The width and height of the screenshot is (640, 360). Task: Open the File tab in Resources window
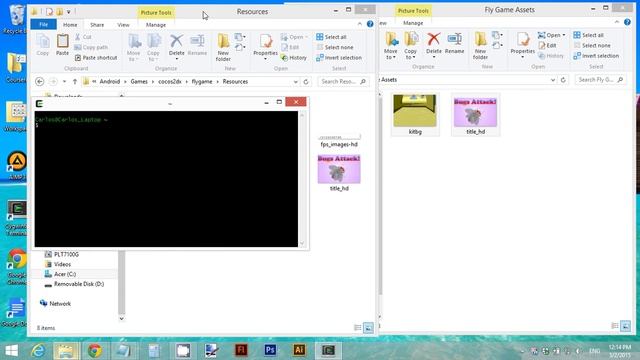tap(44, 25)
